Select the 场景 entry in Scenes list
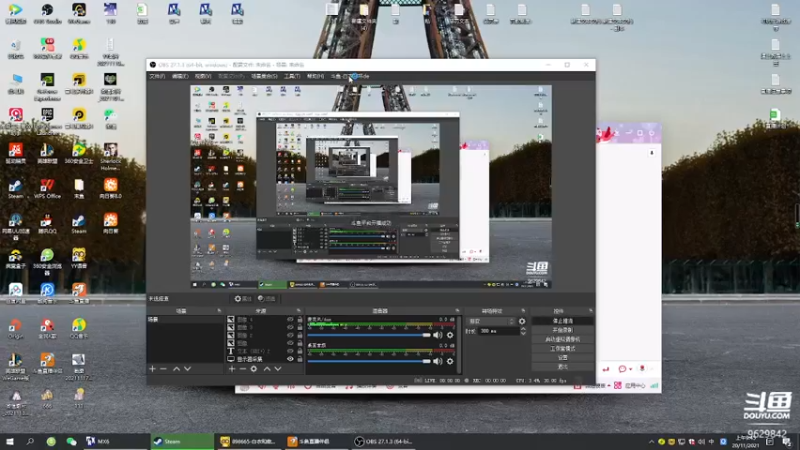 (185, 319)
